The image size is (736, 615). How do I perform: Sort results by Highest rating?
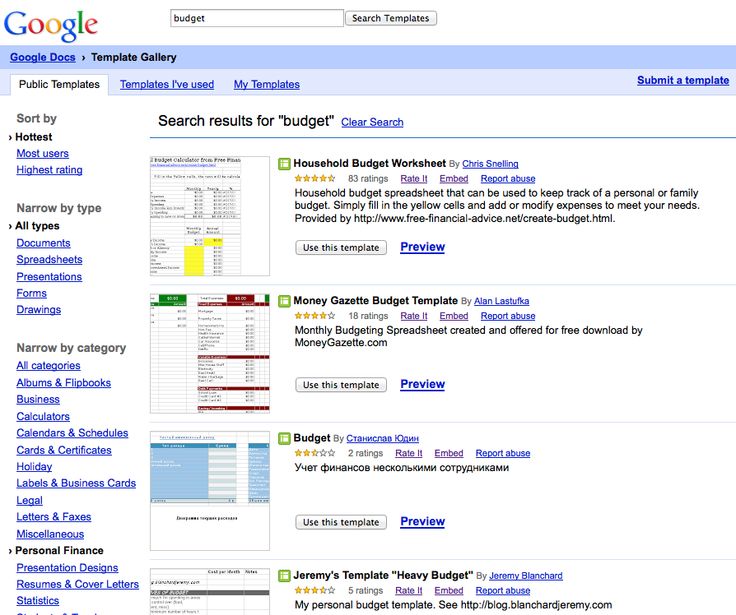click(x=49, y=170)
